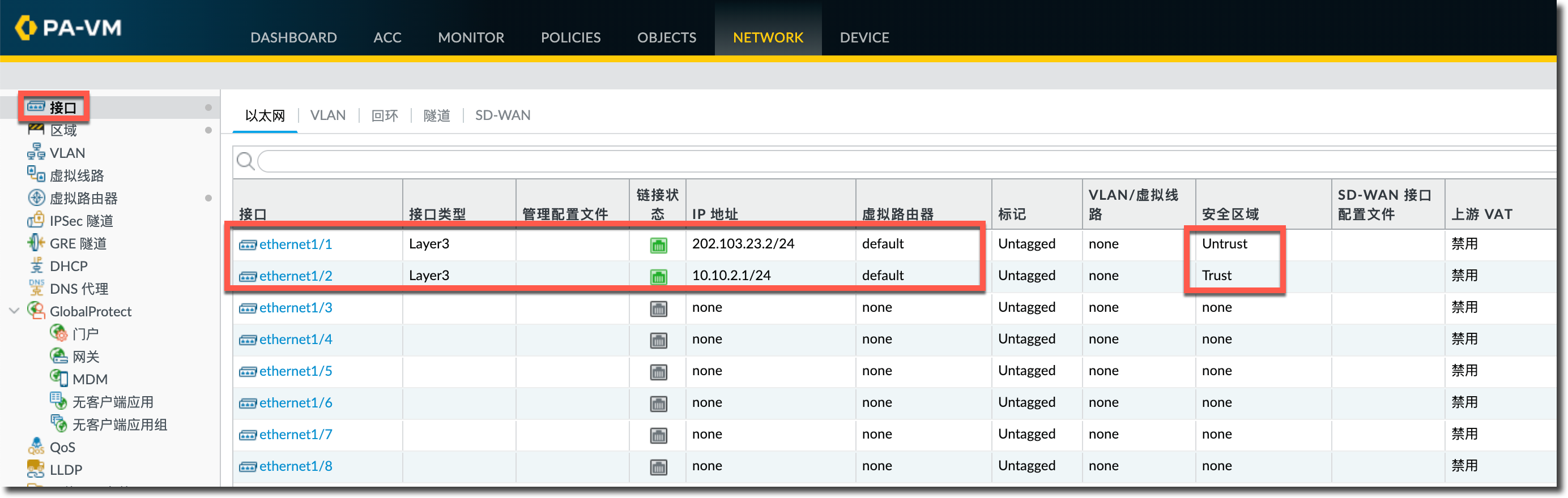This screenshot has height=498, width=1568.
Task: Click into the interface search field
Action: pyautogui.click(x=852, y=162)
